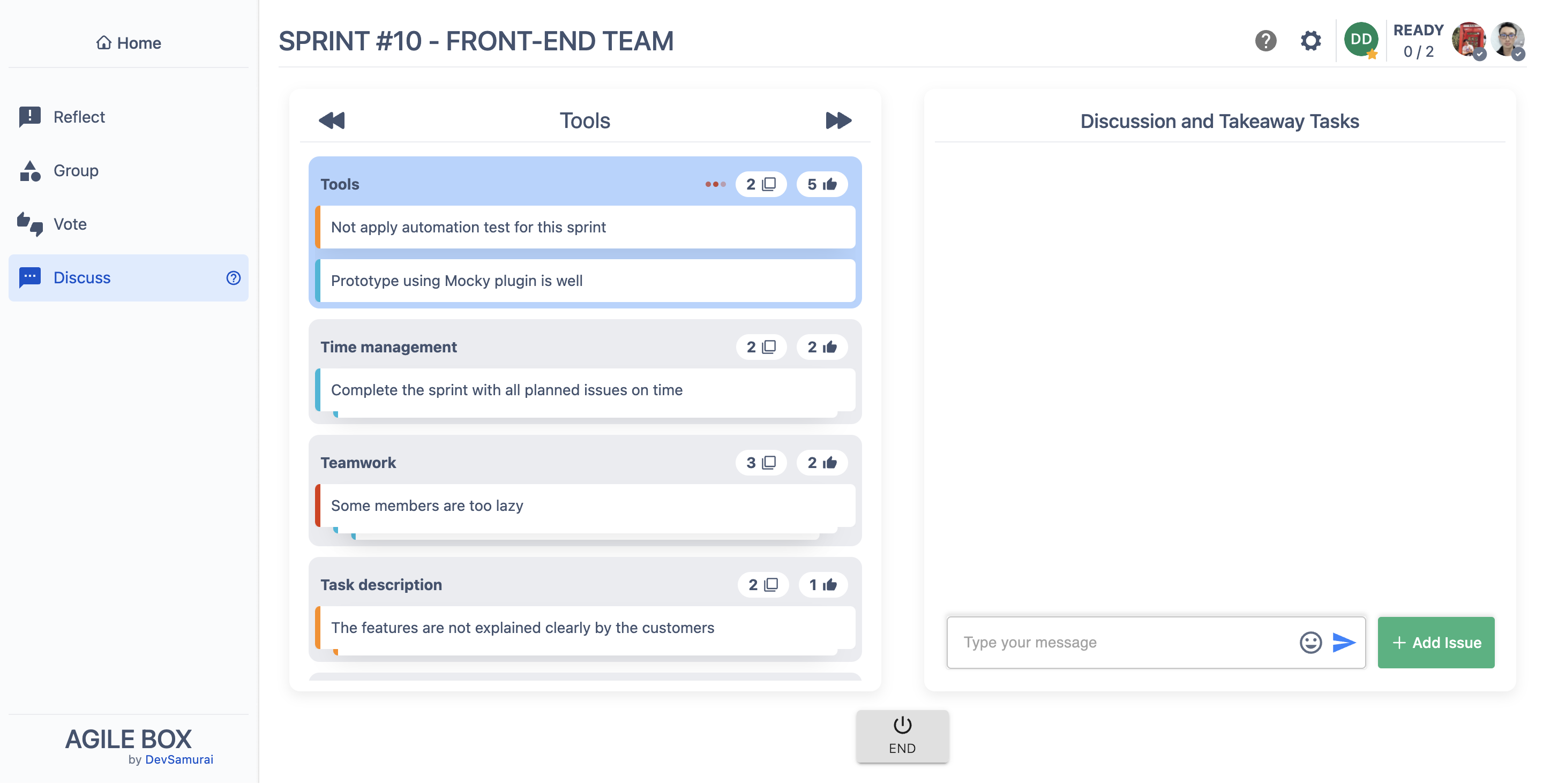Open the Reflect step in sidebar
The image size is (1543, 784).
coord(79,117)
